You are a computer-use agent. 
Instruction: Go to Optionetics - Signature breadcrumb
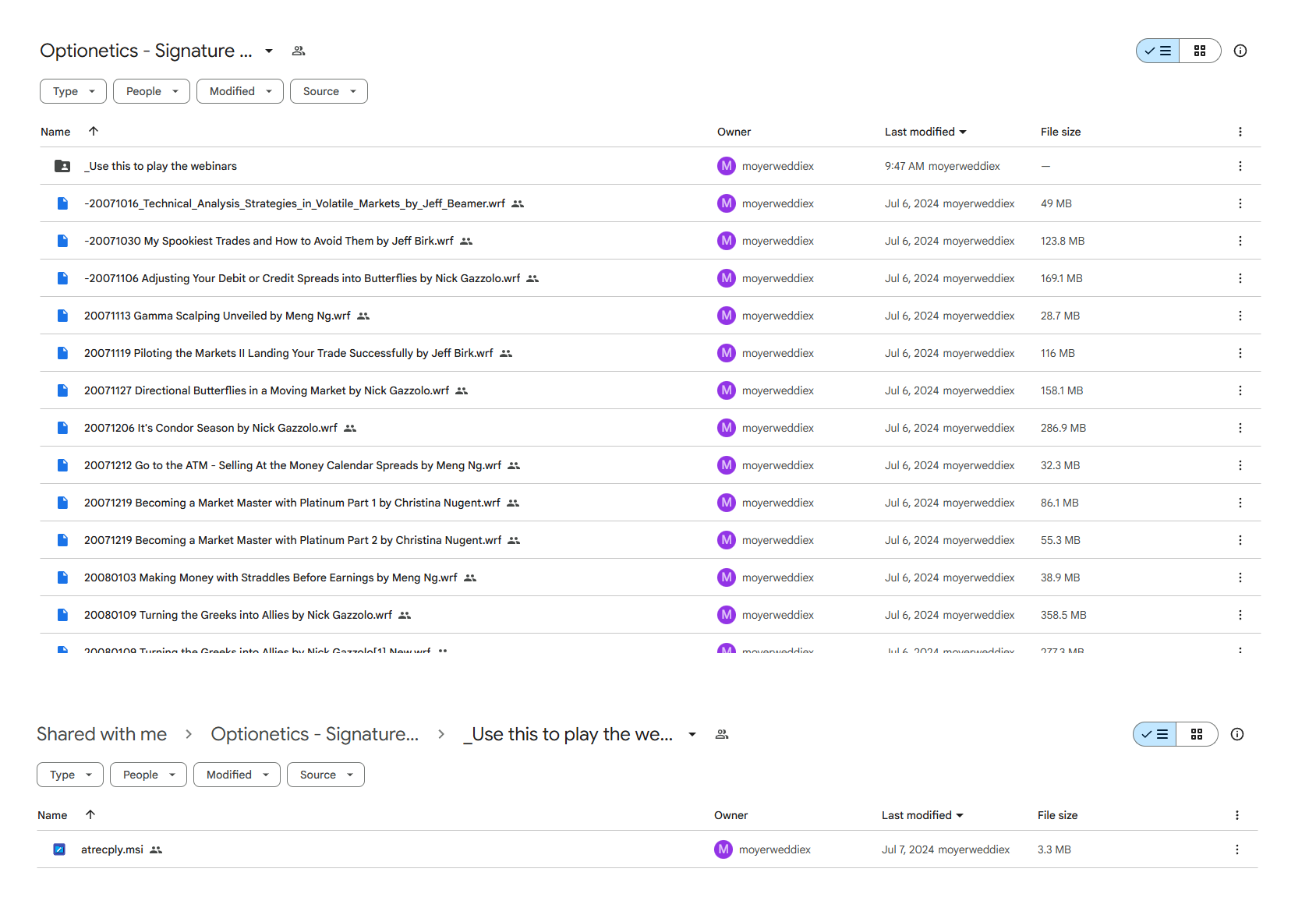coord(315,734)
